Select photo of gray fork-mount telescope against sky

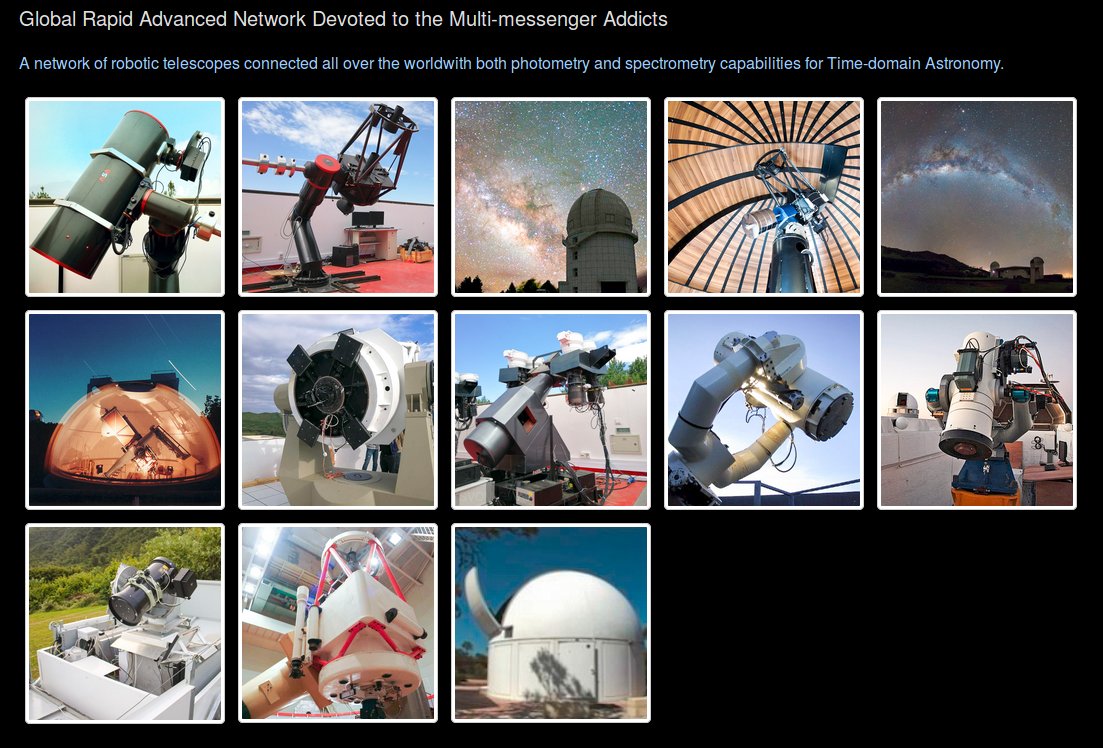[764, 410]
